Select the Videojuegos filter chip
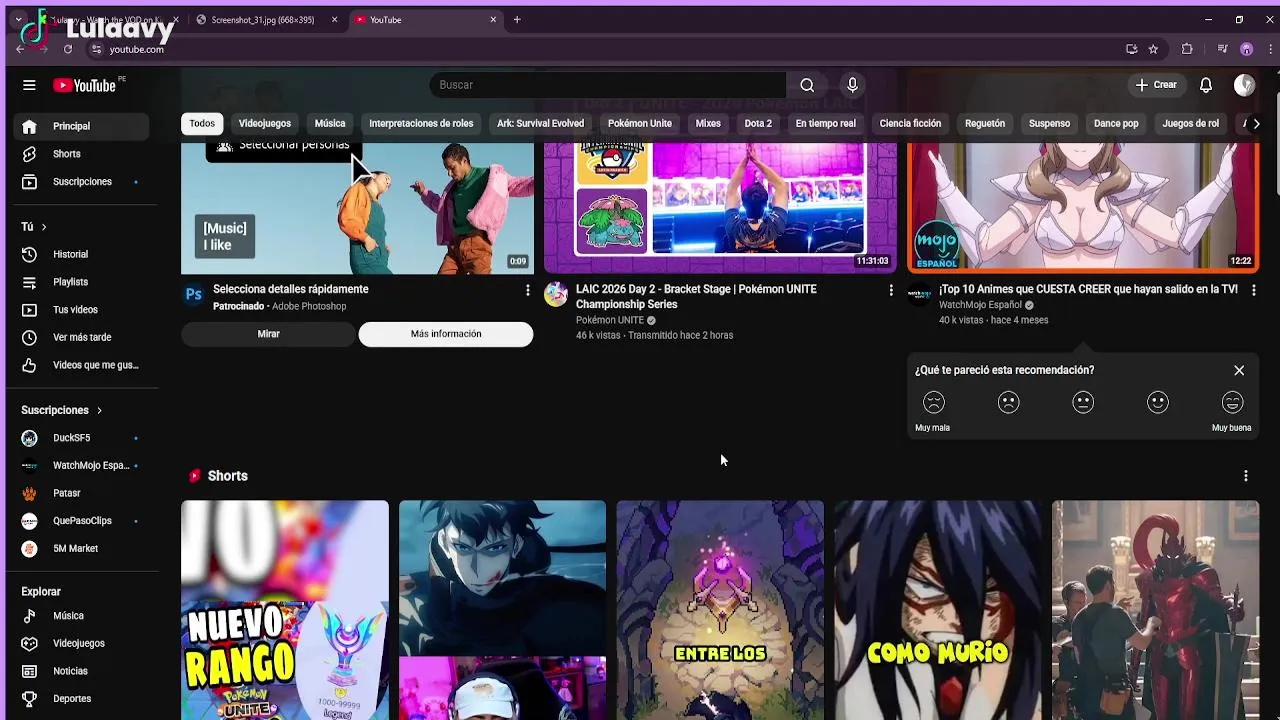 click(x=265, y=124)
